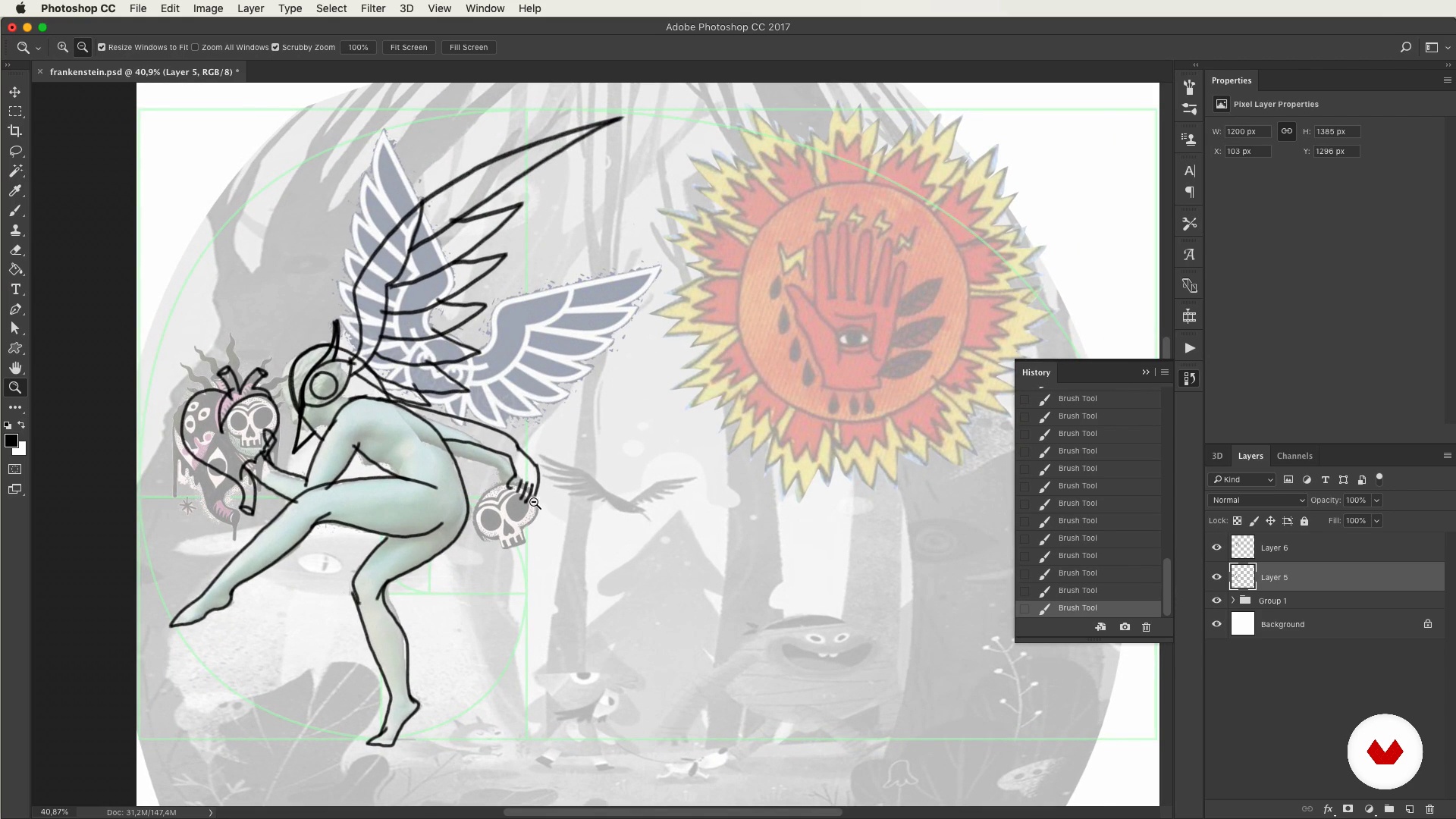Click the Zoom In magnifier option
Viewport: 1456px width, 819px height.
(63, 47)
